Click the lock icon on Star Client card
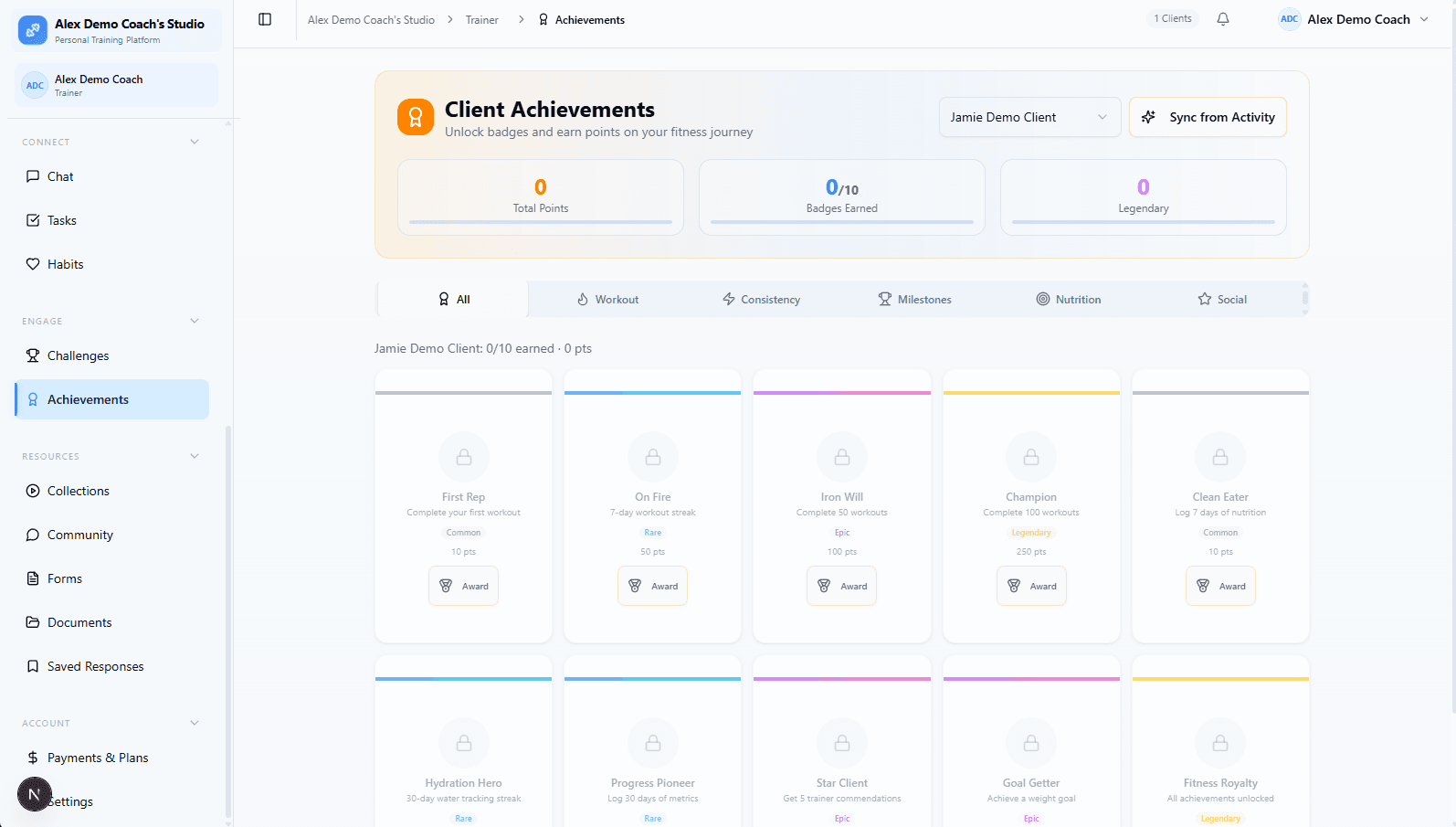 (842, 743)
